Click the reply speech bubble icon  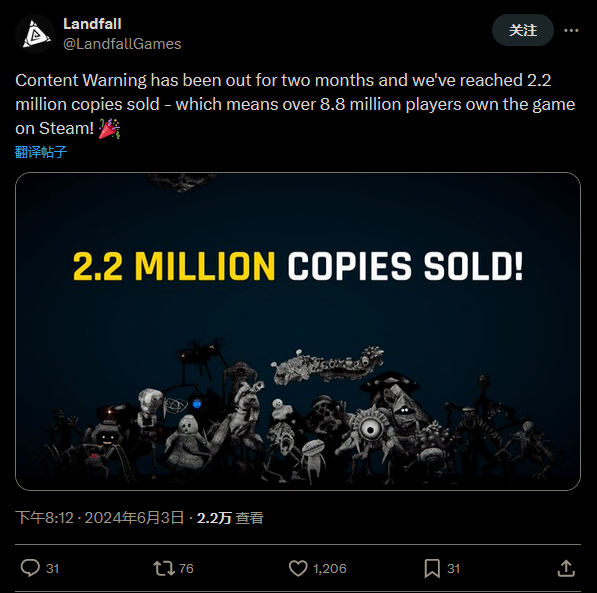click(x=30, y=568)
